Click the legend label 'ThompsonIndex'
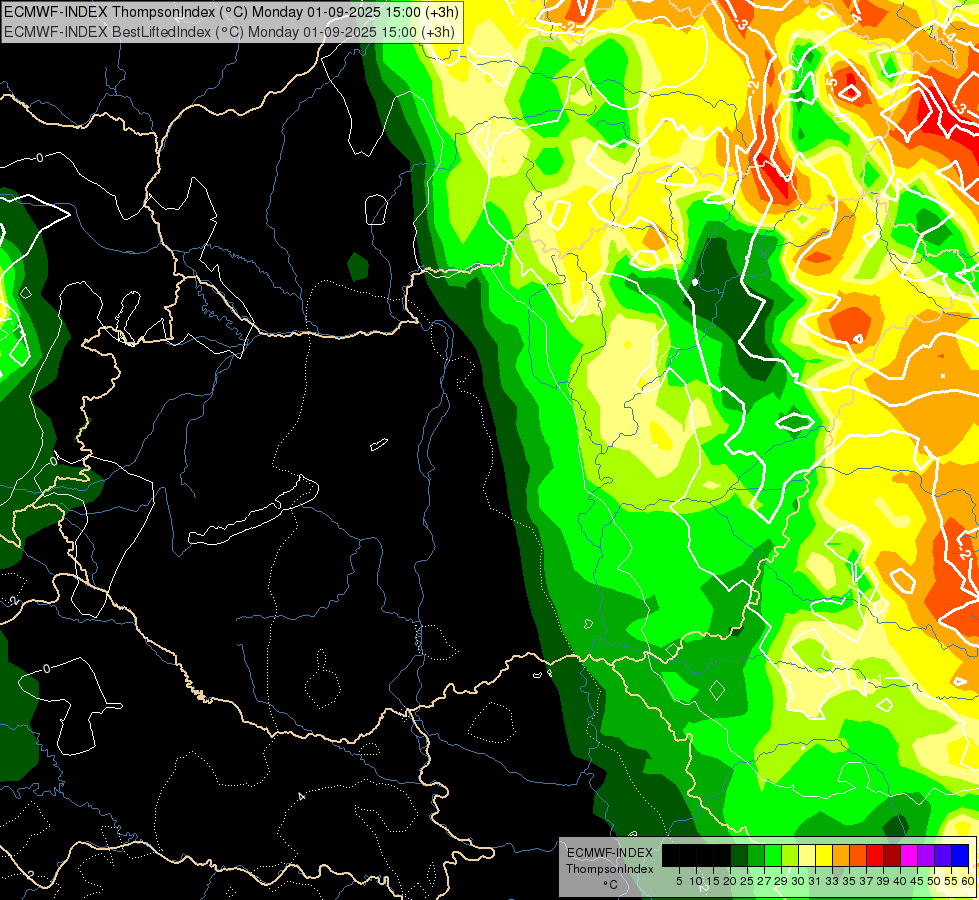 click(x=610, y=869)
